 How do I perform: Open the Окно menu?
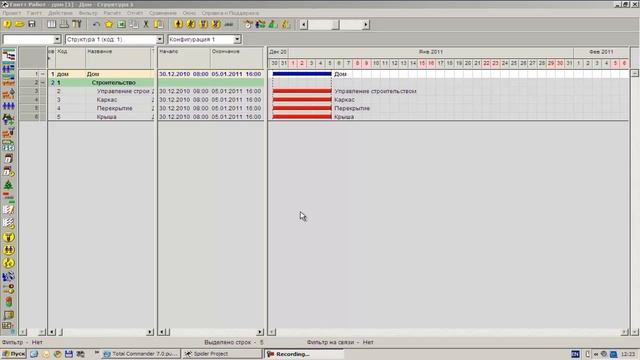click(189, 13)
